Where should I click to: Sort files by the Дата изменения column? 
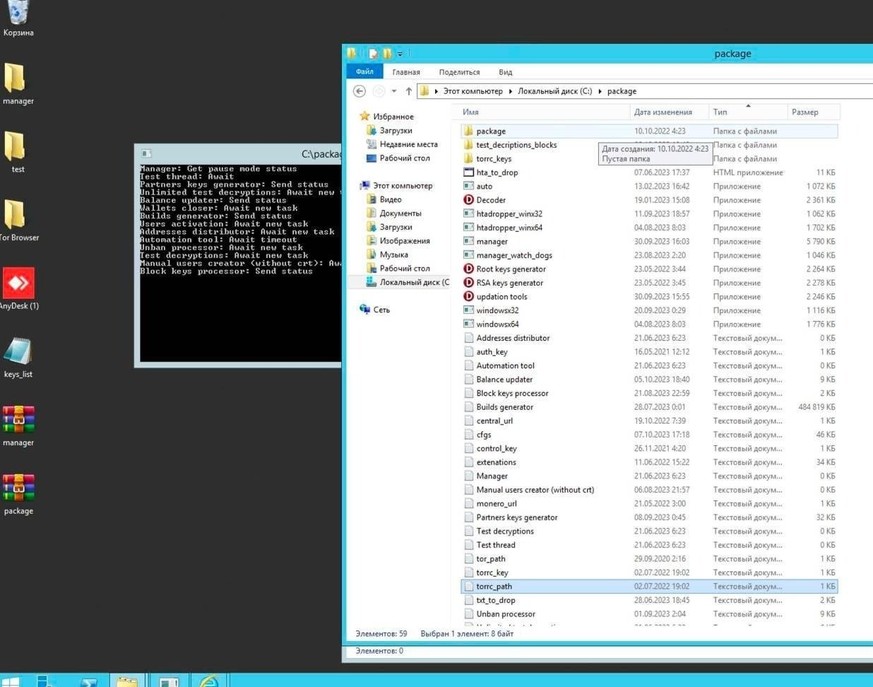[x=662, y=112]
